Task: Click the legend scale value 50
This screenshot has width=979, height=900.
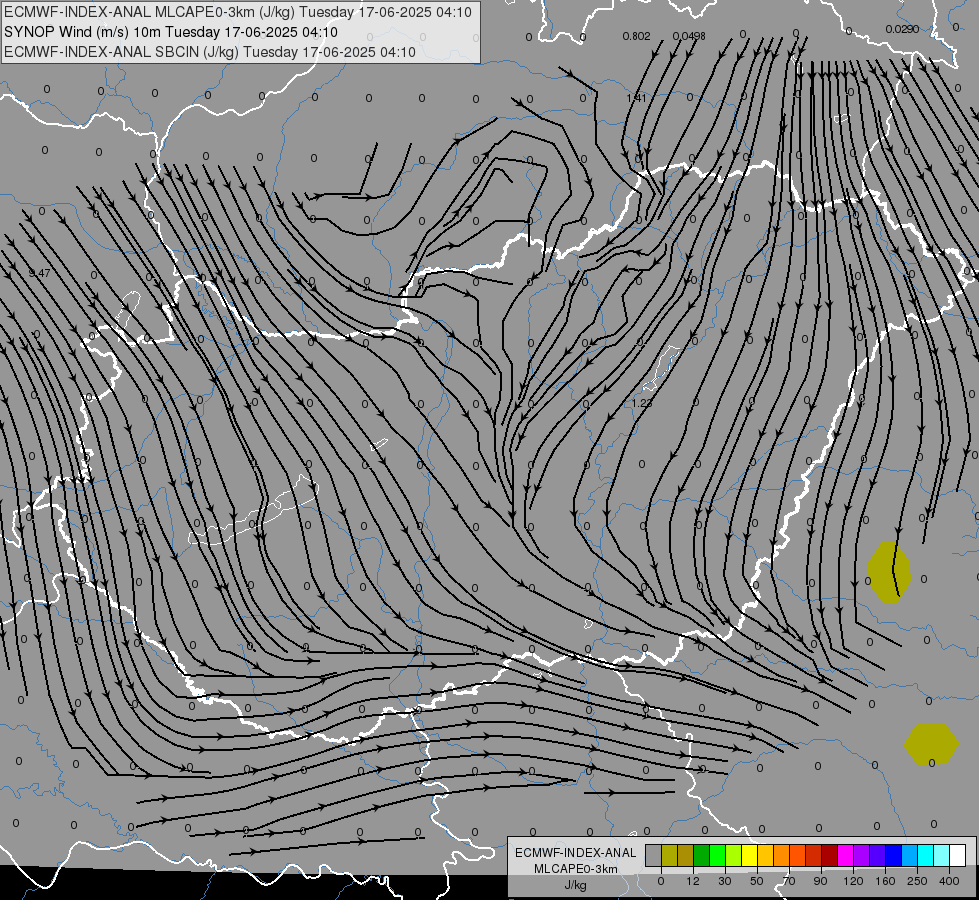Action: click(x=757, y=881)
